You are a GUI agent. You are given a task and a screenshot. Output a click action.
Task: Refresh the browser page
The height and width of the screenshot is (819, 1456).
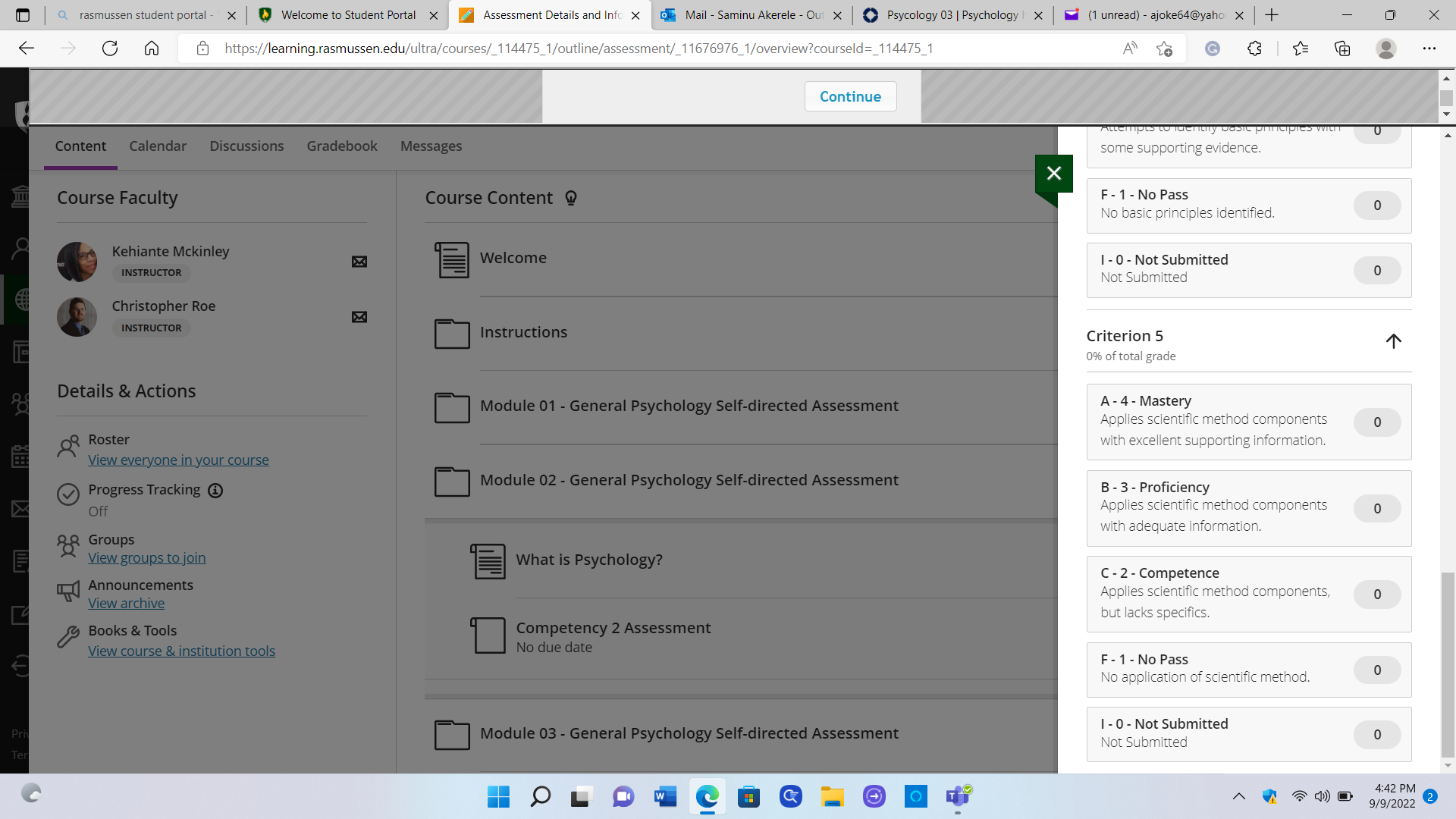110,49
